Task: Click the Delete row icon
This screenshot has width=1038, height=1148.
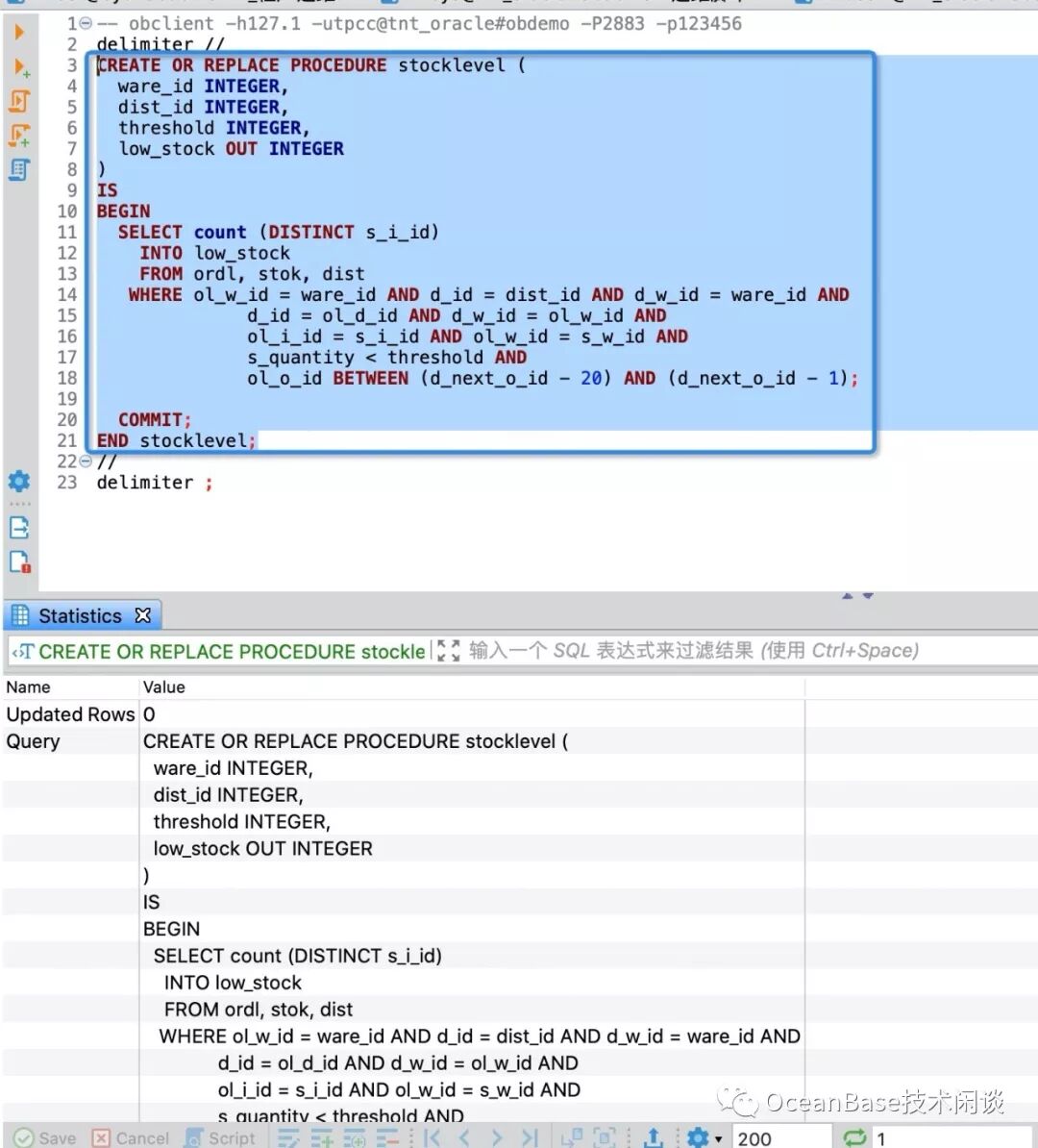Action: [x=388, y=1137]
